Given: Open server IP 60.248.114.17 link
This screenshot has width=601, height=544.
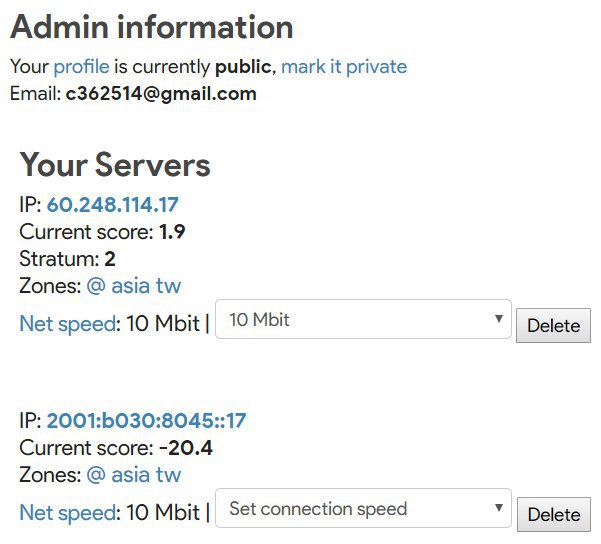Looking at the screenshot, I should click(113, 204).
